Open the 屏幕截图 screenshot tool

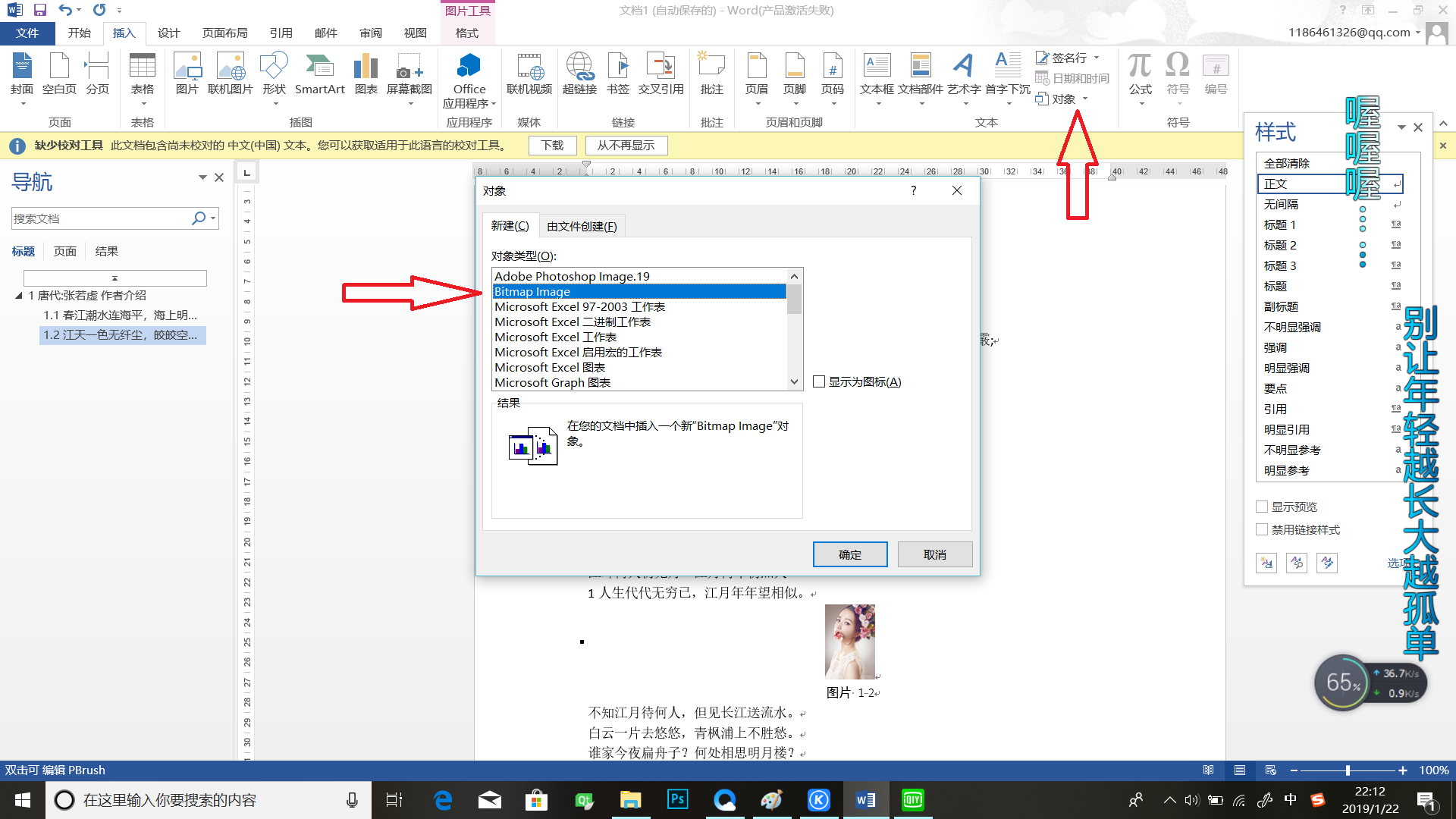pyautogui.click(x=409, y=74)
